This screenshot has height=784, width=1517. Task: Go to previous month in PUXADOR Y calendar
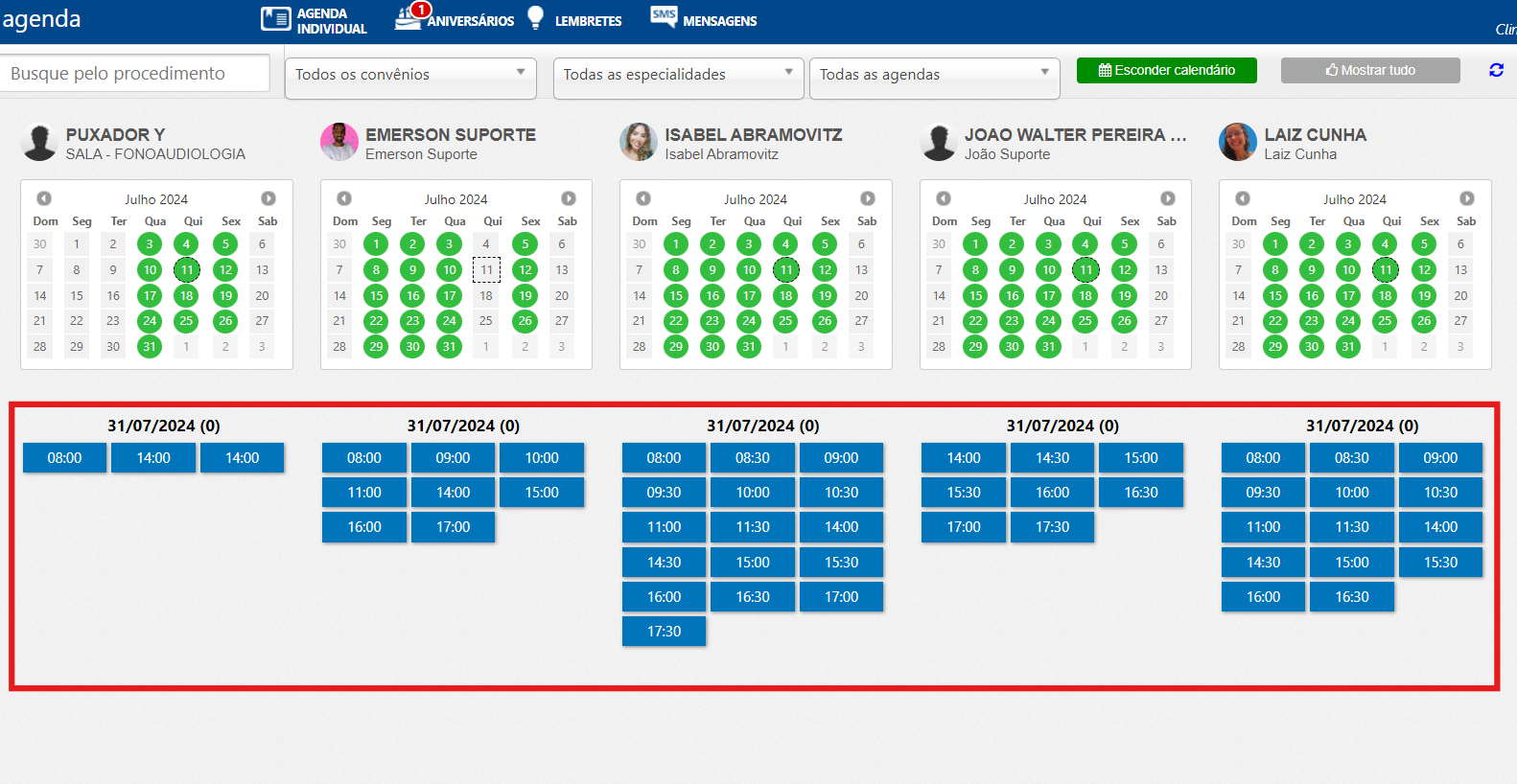pyautogui.click(x=44, y=198)
